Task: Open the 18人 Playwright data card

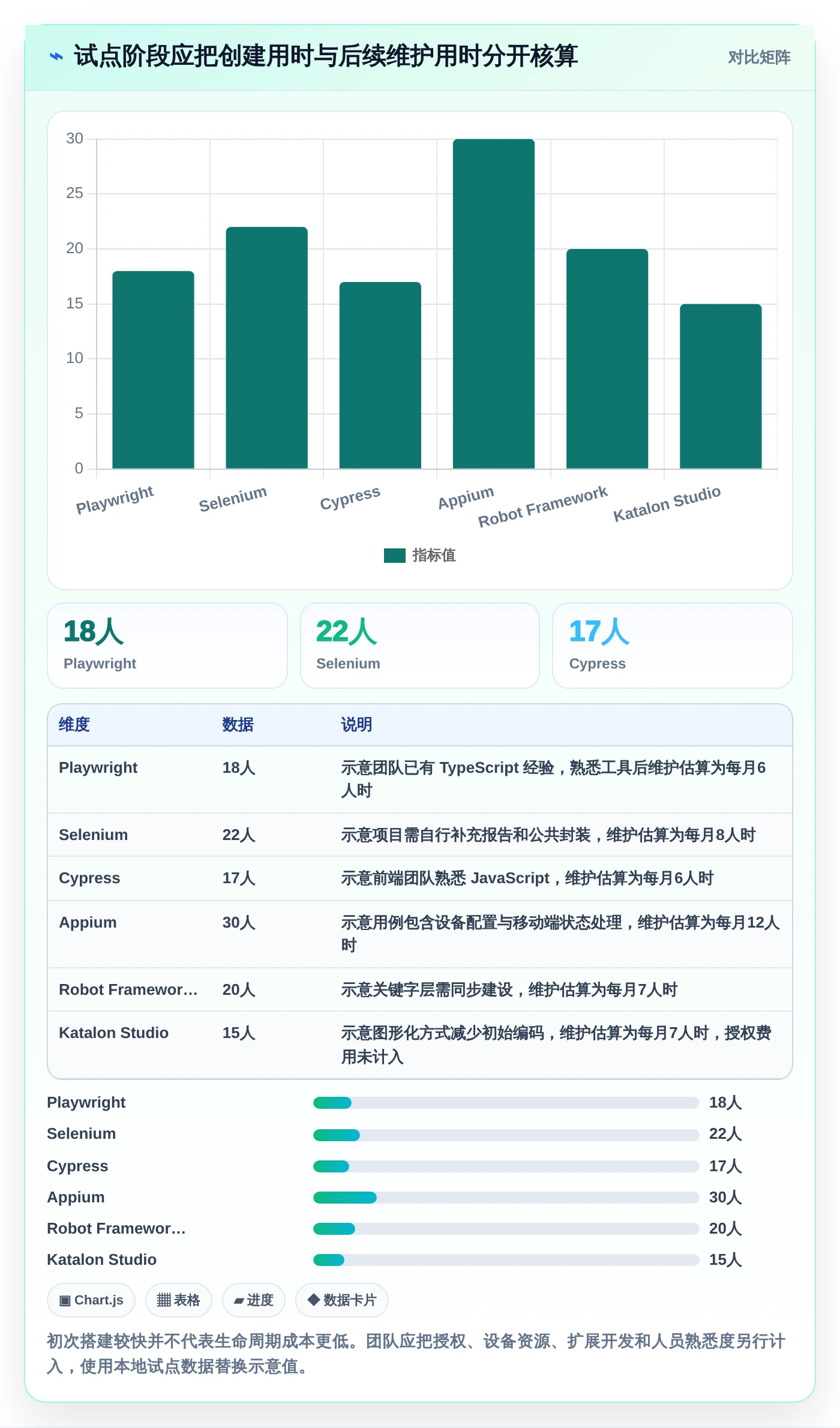Action: tap(167, 646)
